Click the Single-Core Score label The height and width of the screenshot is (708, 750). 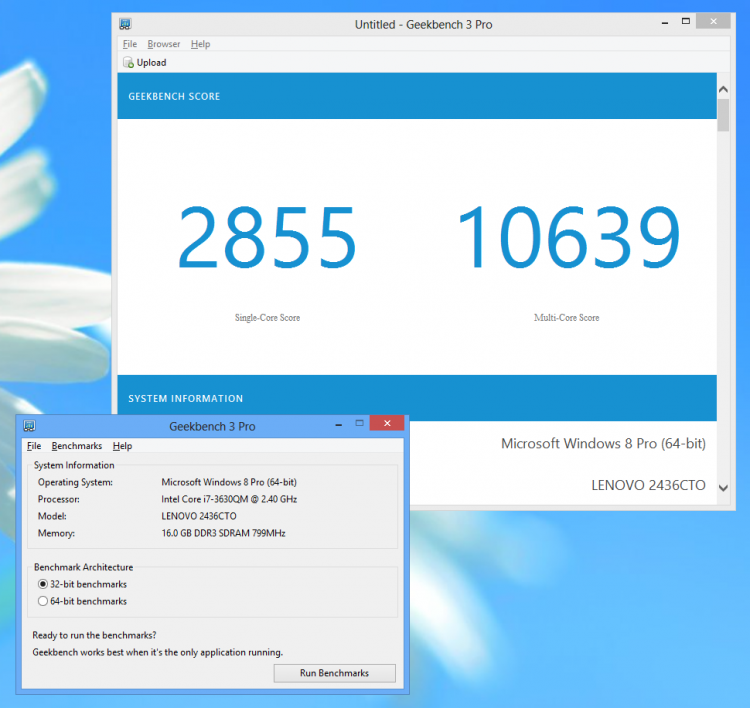tap(267, 318)
